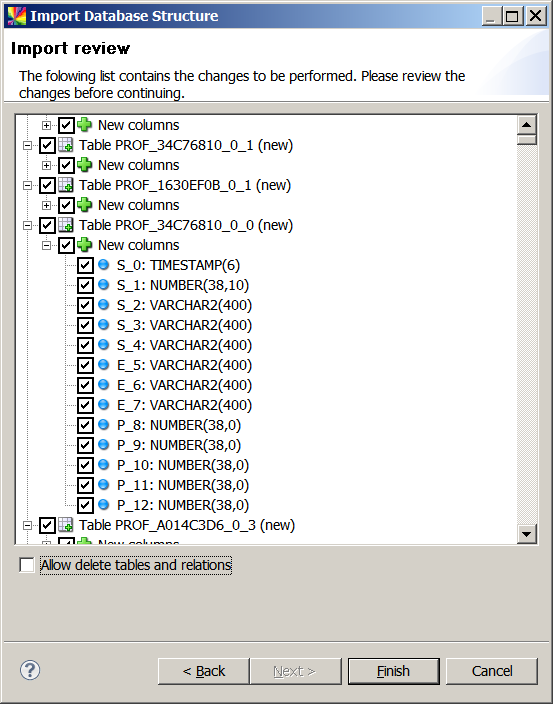Select E_7: VARCHAR2(400) row text
Viewport: 553px width, 704px height.
click(184, 405)
